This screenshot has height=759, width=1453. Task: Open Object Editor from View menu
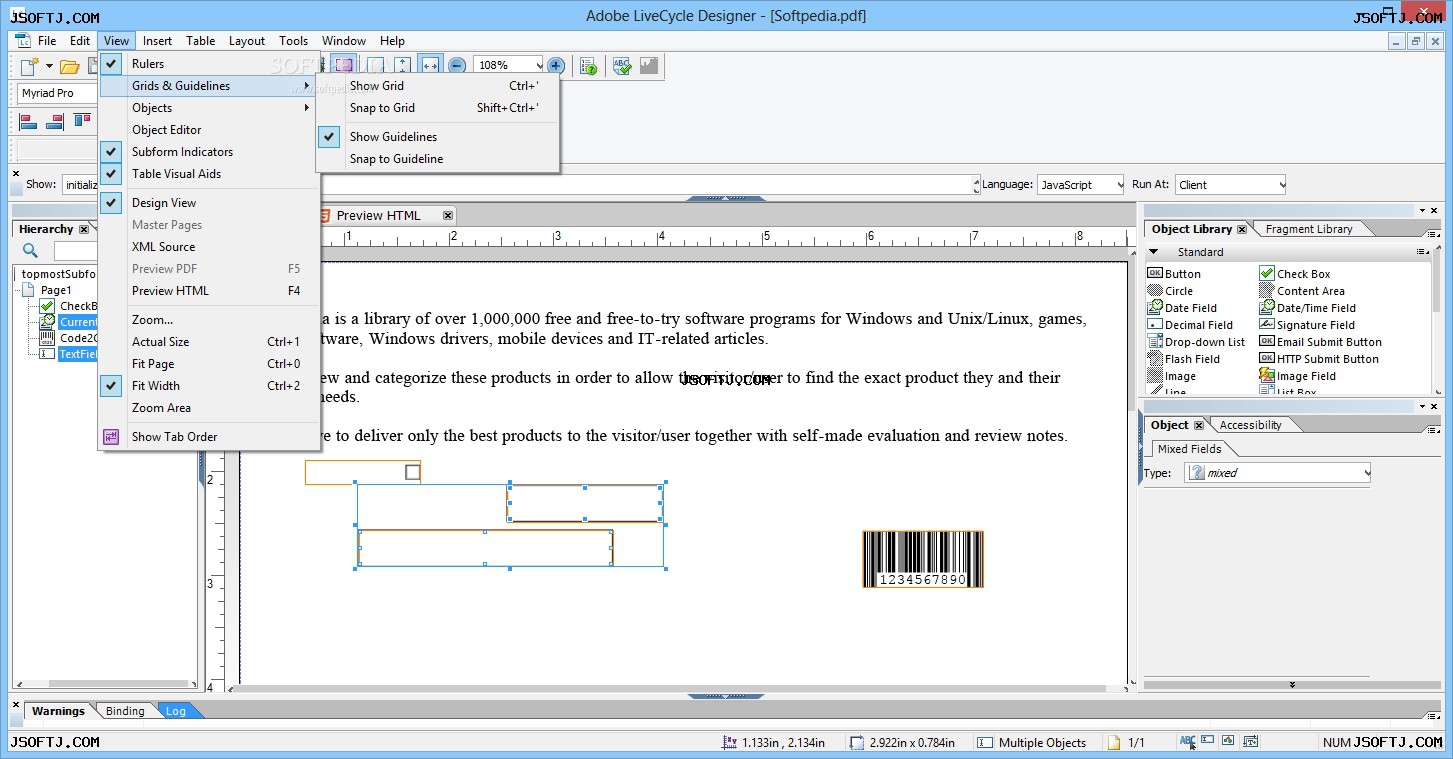[x=209, y=130]
